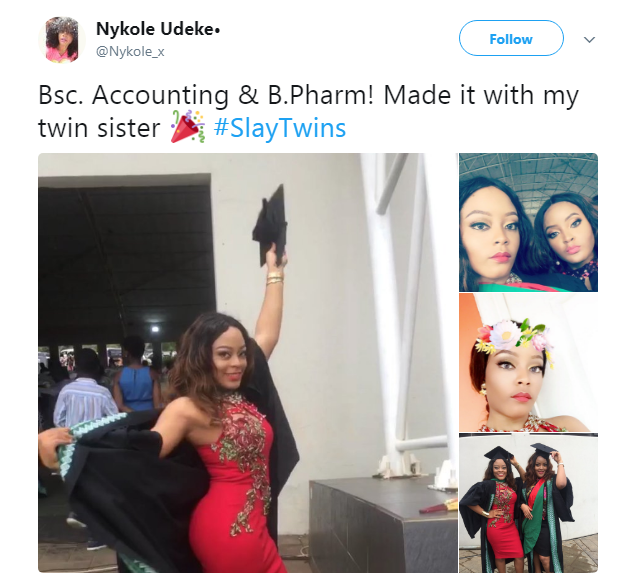Click the party popper emoji

191,130
